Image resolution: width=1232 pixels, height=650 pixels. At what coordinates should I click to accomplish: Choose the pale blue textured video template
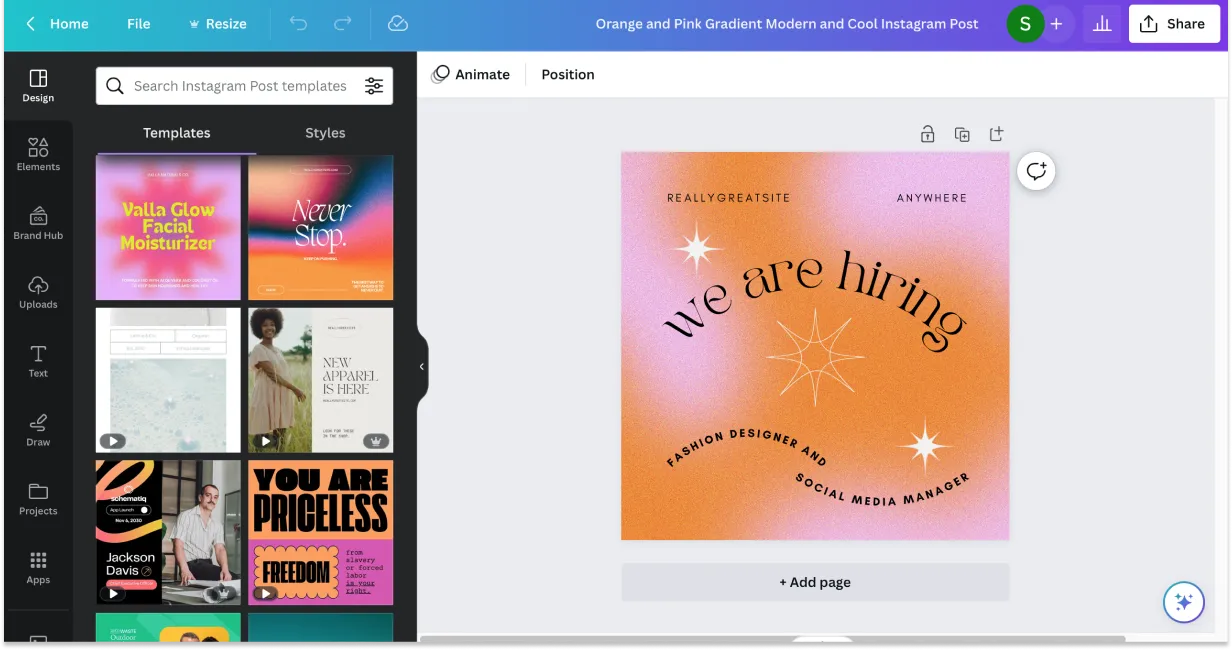tap(168, 380)
